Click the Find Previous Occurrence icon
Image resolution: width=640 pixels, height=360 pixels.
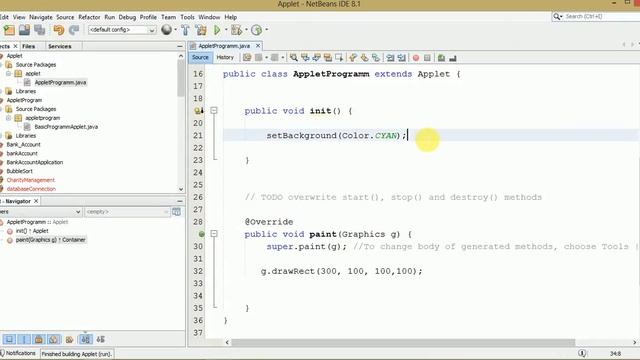305,58
